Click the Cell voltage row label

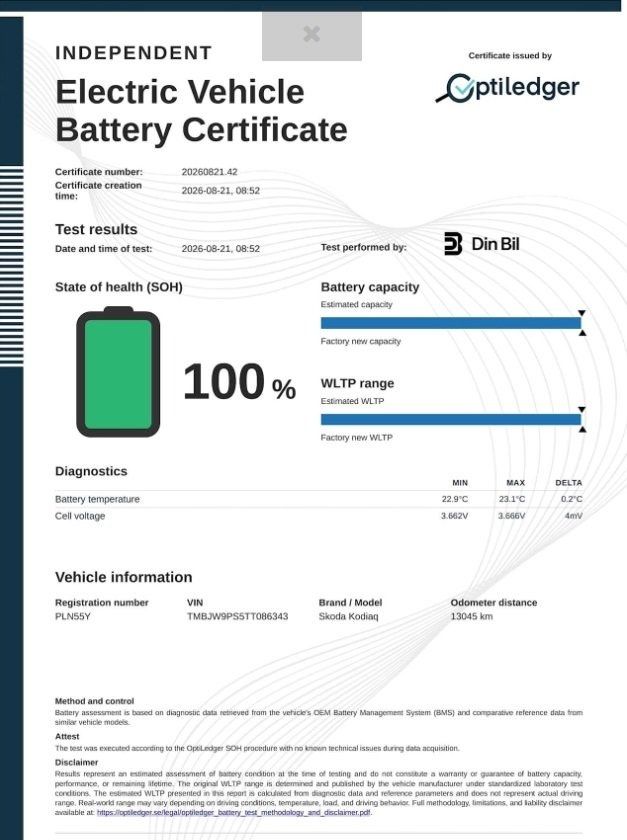(x=80, y=516)
